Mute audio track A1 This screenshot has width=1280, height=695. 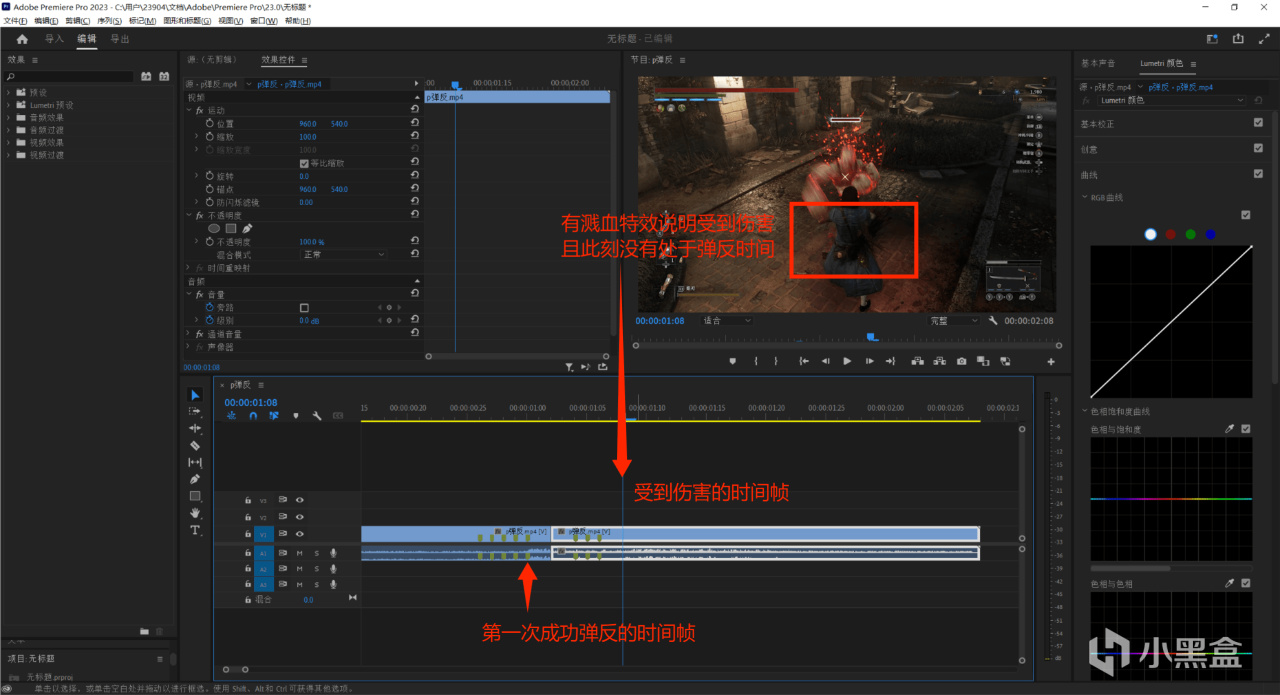(299, 552)
